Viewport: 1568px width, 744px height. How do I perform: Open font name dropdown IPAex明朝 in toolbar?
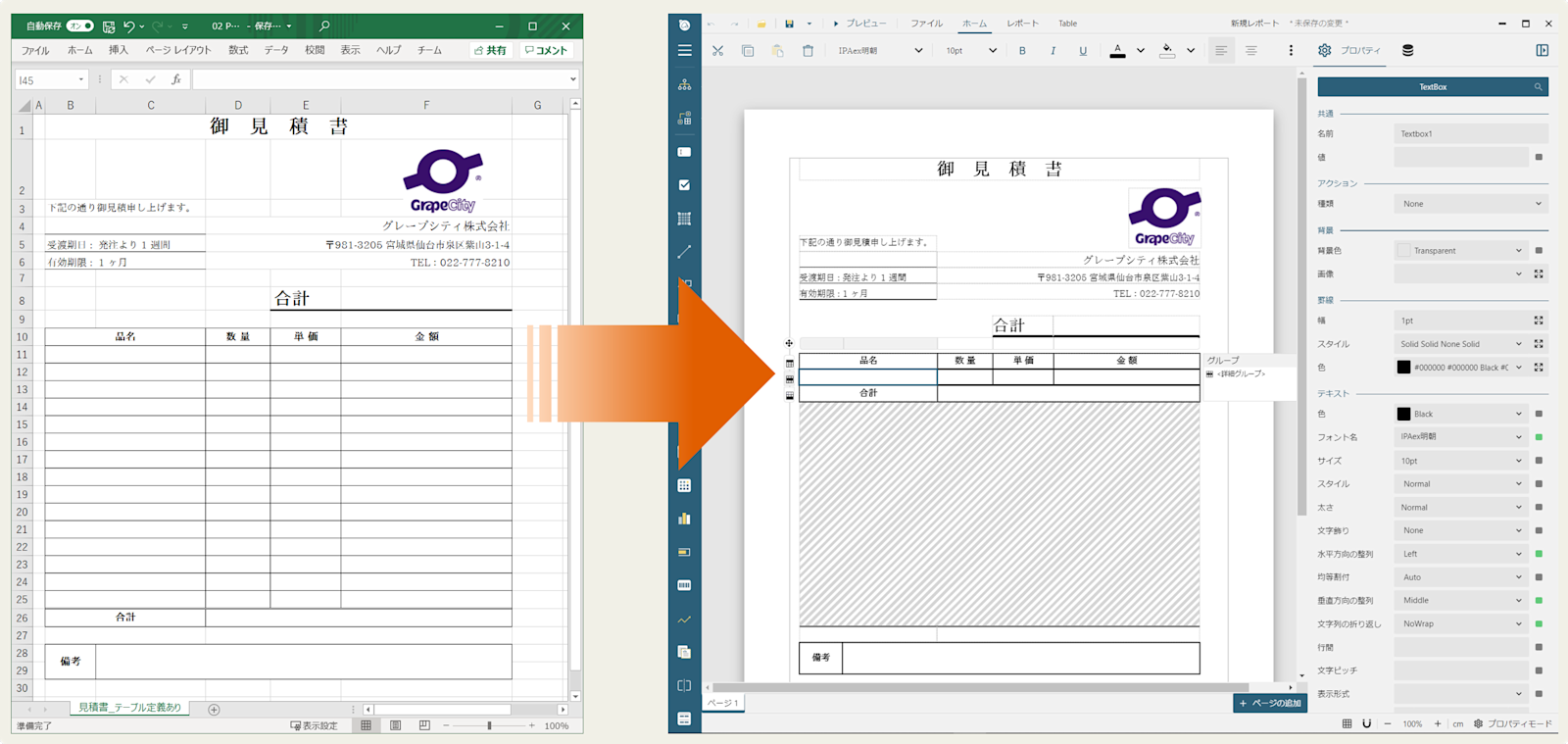coord(879,51)
